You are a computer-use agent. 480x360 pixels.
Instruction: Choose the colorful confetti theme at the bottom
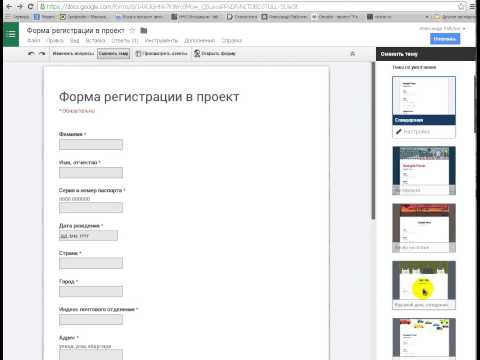pyautogui.click(x=424, y=338)
